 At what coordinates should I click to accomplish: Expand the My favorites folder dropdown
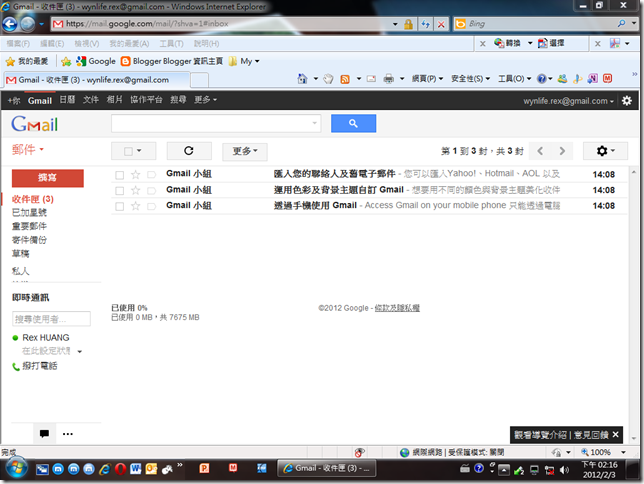(x=257, y=61)
